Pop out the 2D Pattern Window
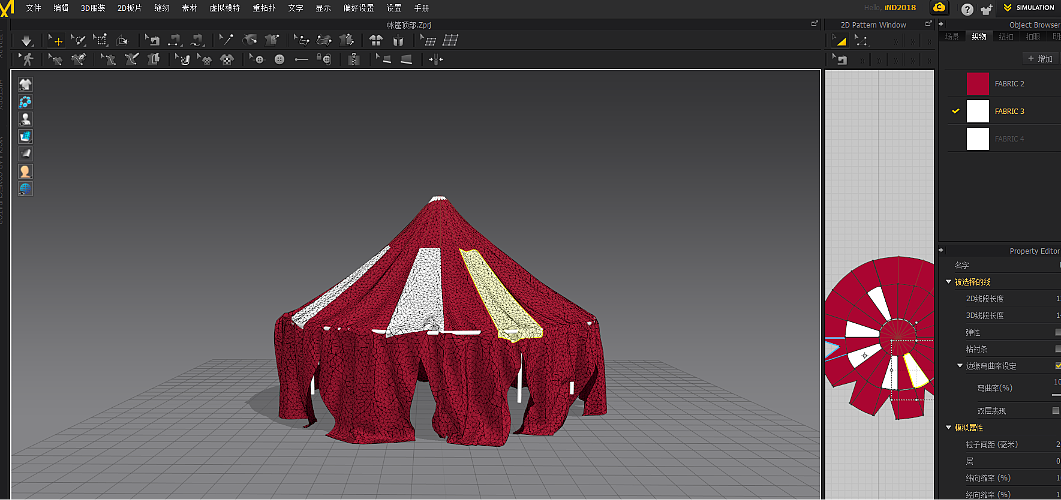Screen dimensions: 1061x500 tap(930, 24)
